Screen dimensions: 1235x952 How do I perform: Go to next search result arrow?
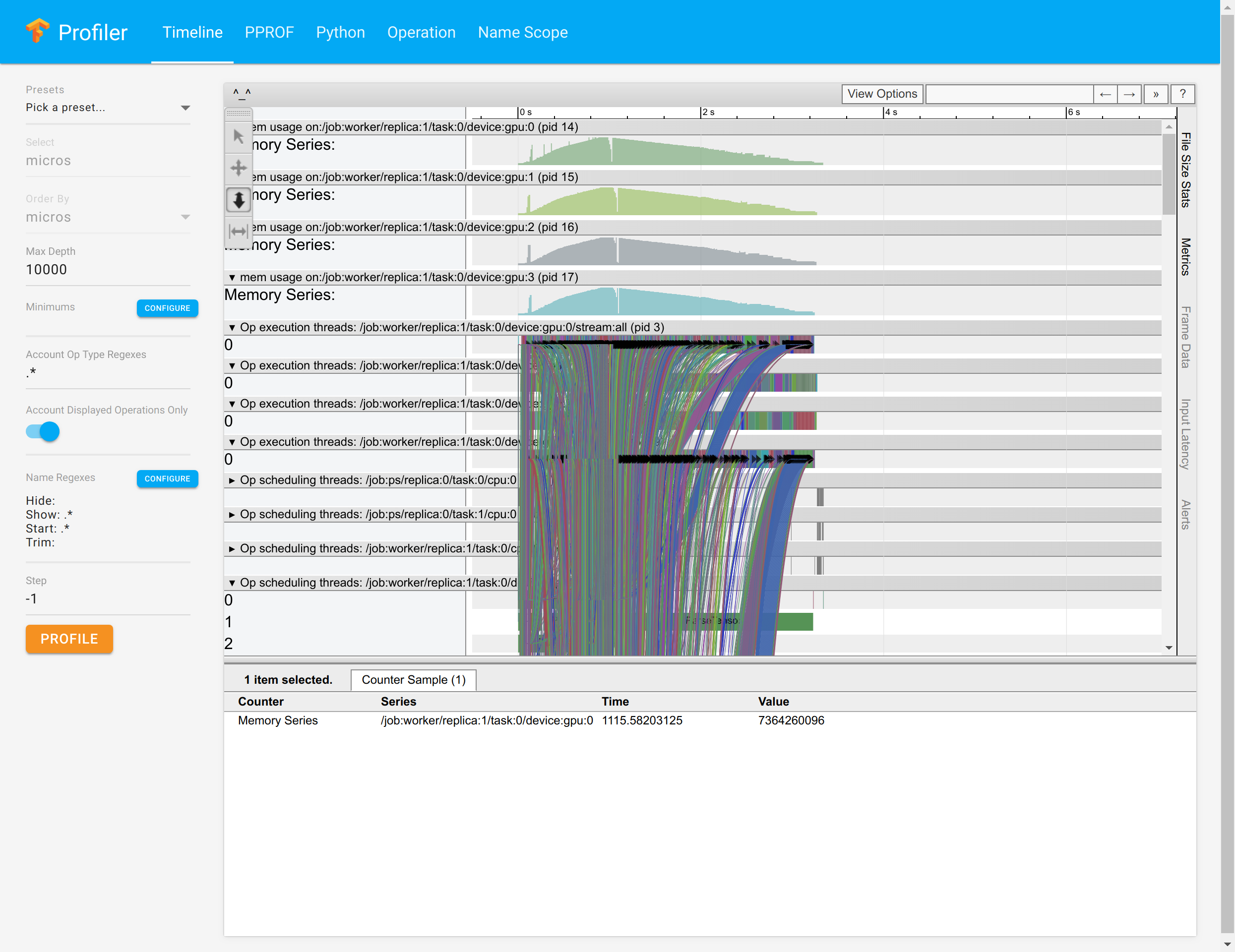(x=1129, y=94)
